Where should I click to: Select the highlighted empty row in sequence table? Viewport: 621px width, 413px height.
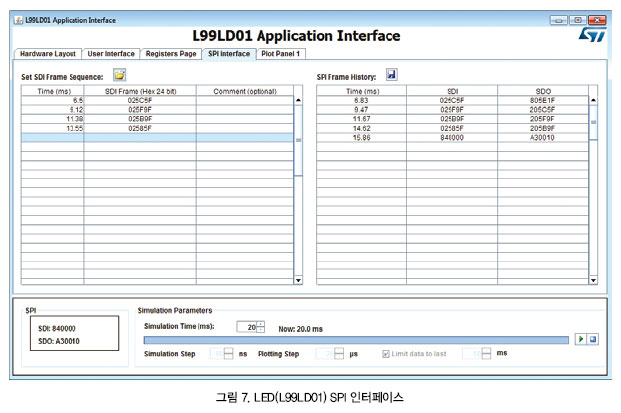click(158, 137)
